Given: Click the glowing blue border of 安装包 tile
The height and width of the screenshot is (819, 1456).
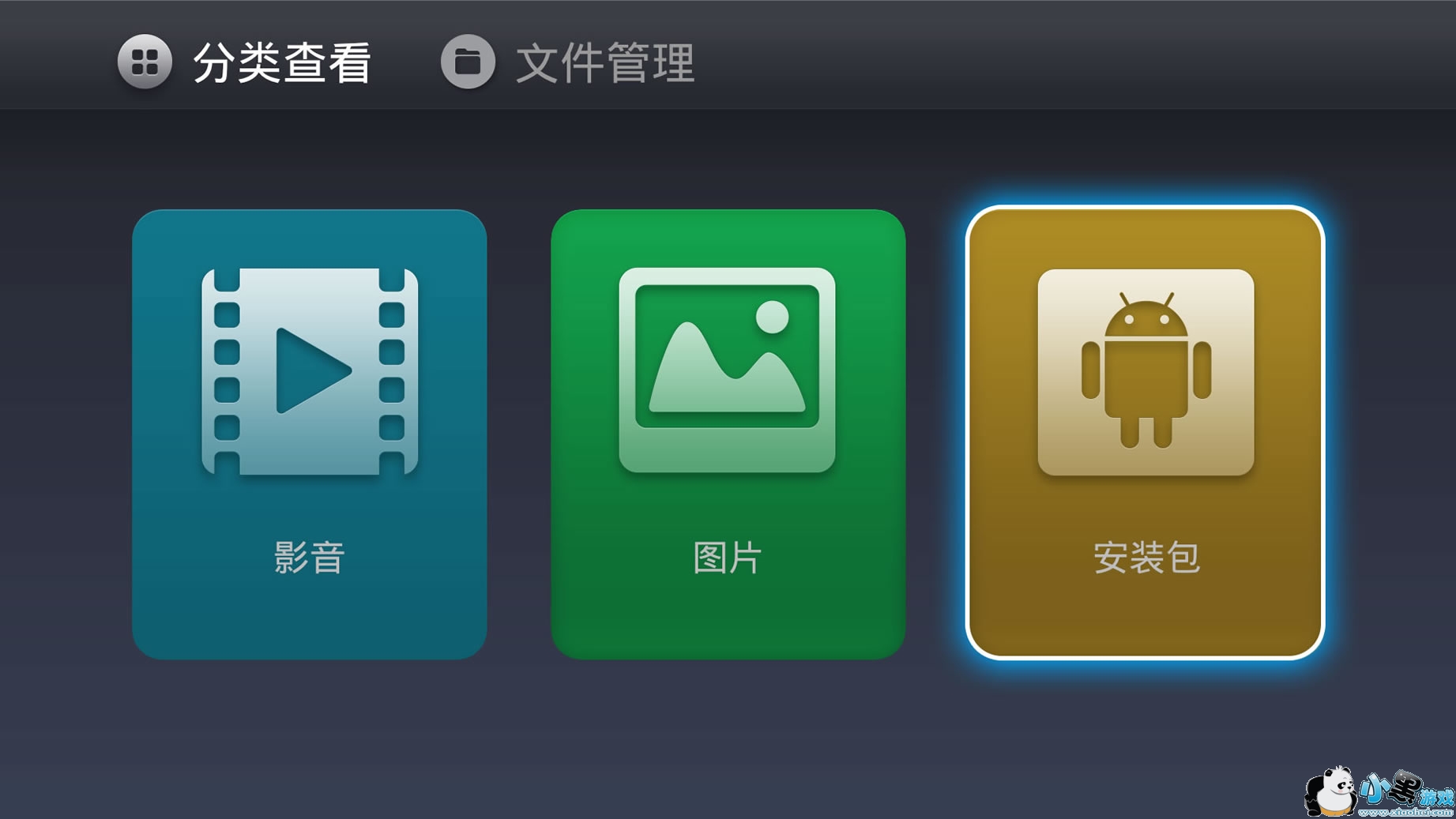Looking at the screenshot, I should click(x=1146, y=208).
